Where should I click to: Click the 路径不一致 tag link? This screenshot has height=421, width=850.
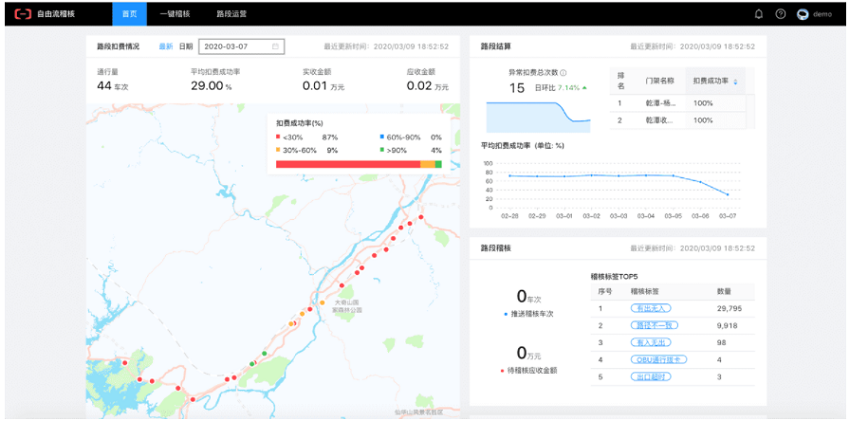(x=655, y=325)
